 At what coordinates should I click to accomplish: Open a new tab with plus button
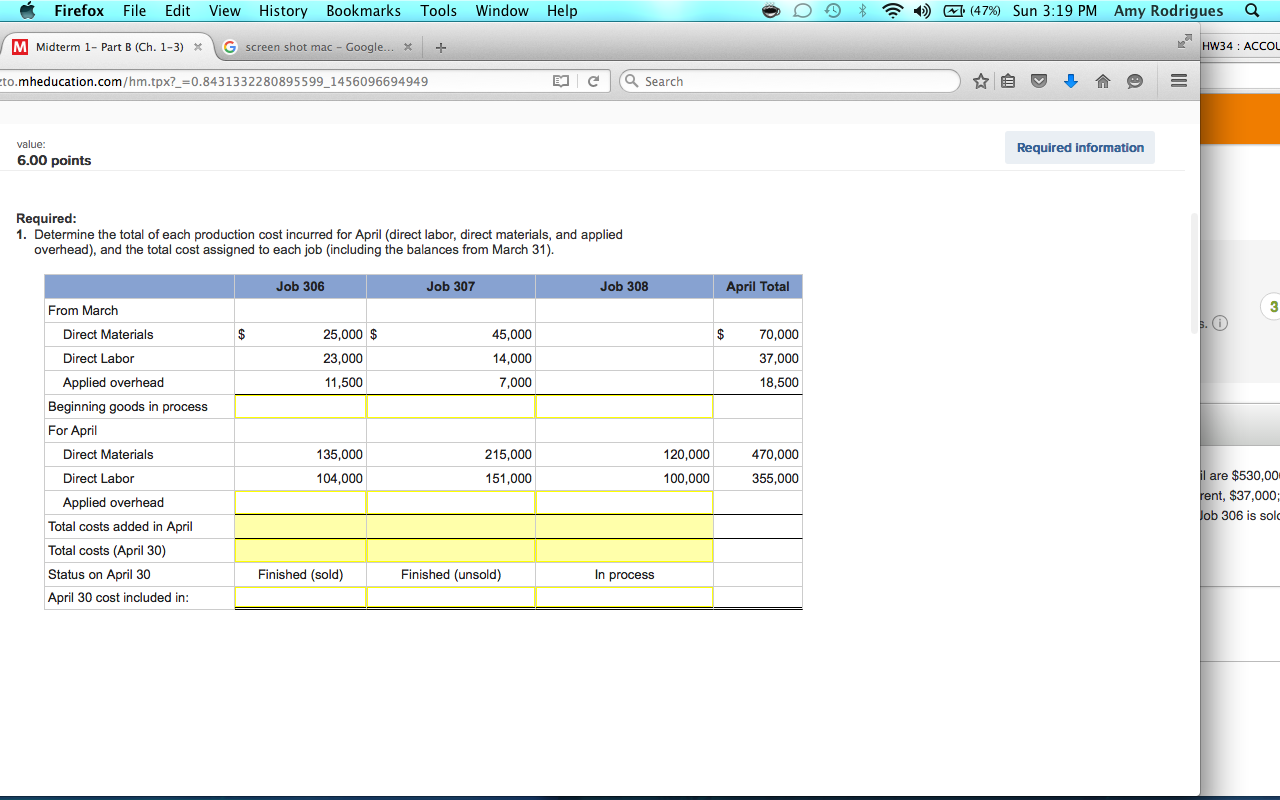tap(441, 47)
